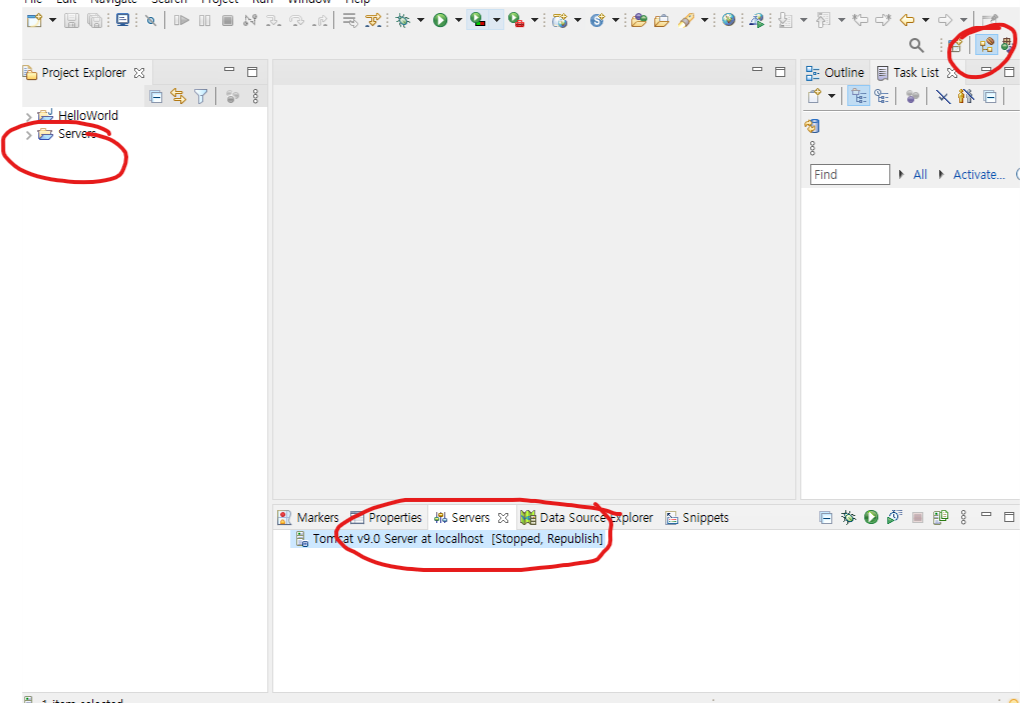Click the Run Last Tool coverage icon
The width and height of the screenshot is (1020, 703).
(478, 21)
